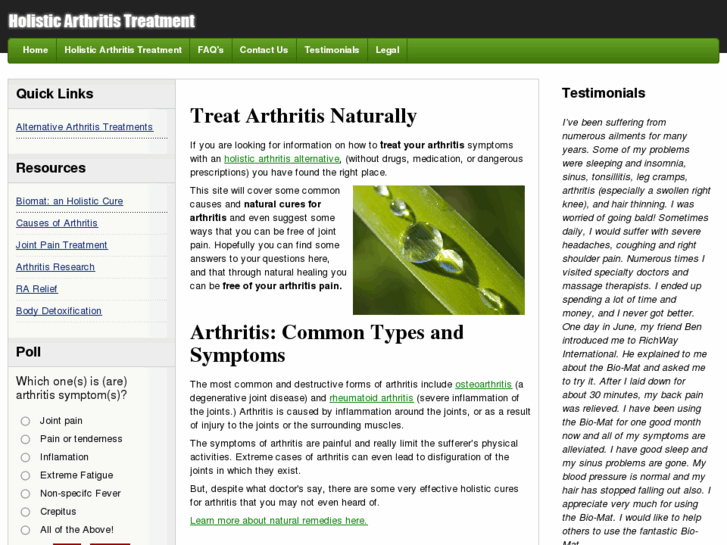Click the poll question about arthritis symptoms
This screenshot has width=727, height=545.
pyautogui.click(x=71, y=388)
